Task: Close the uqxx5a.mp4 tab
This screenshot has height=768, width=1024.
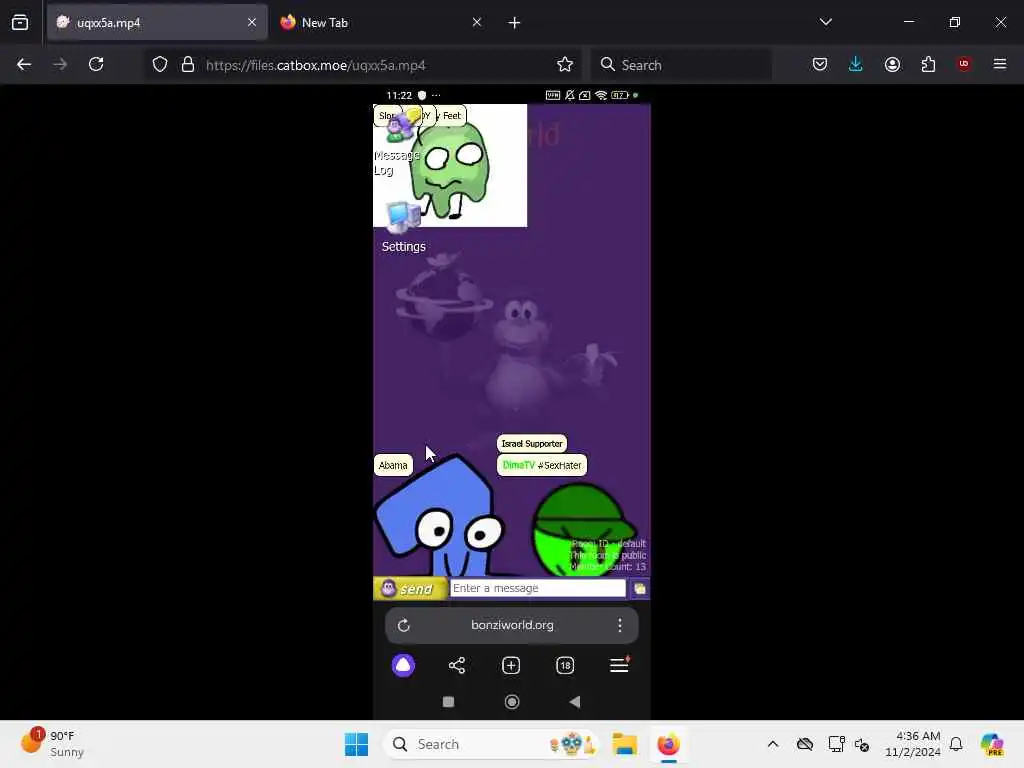Action: pyautogui.click(x=252, y=23)
